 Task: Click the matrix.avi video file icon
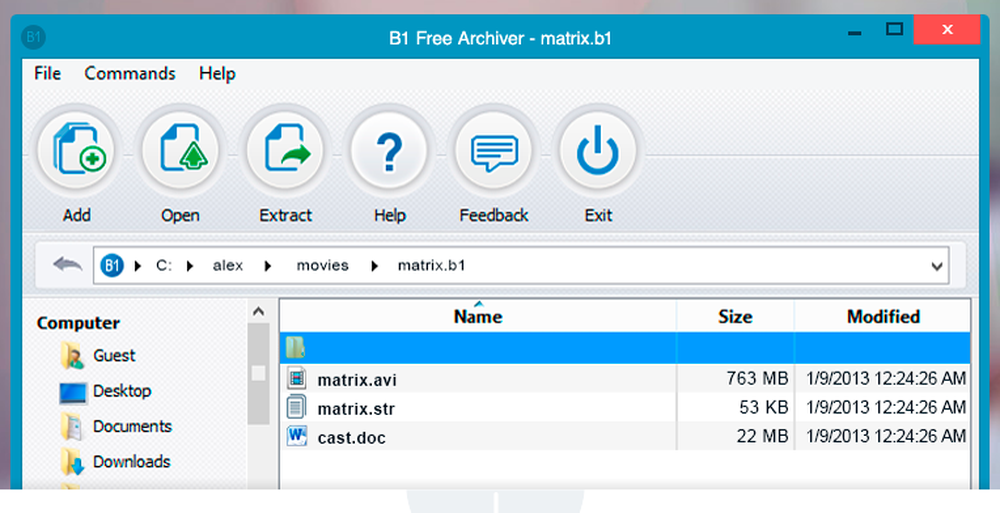pyautogui.click(x=296, y=378)
